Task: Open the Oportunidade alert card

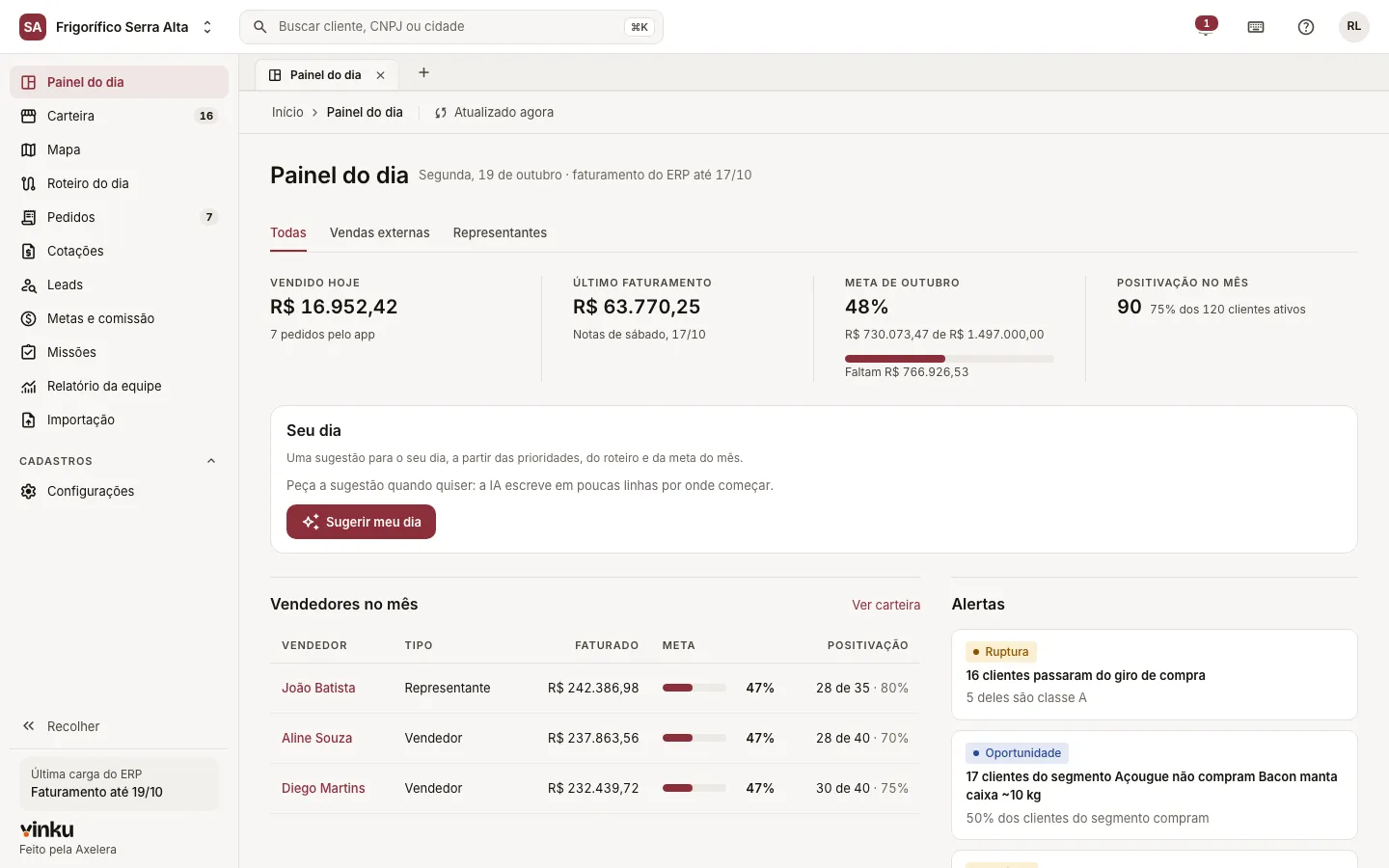Action: 1155,785
